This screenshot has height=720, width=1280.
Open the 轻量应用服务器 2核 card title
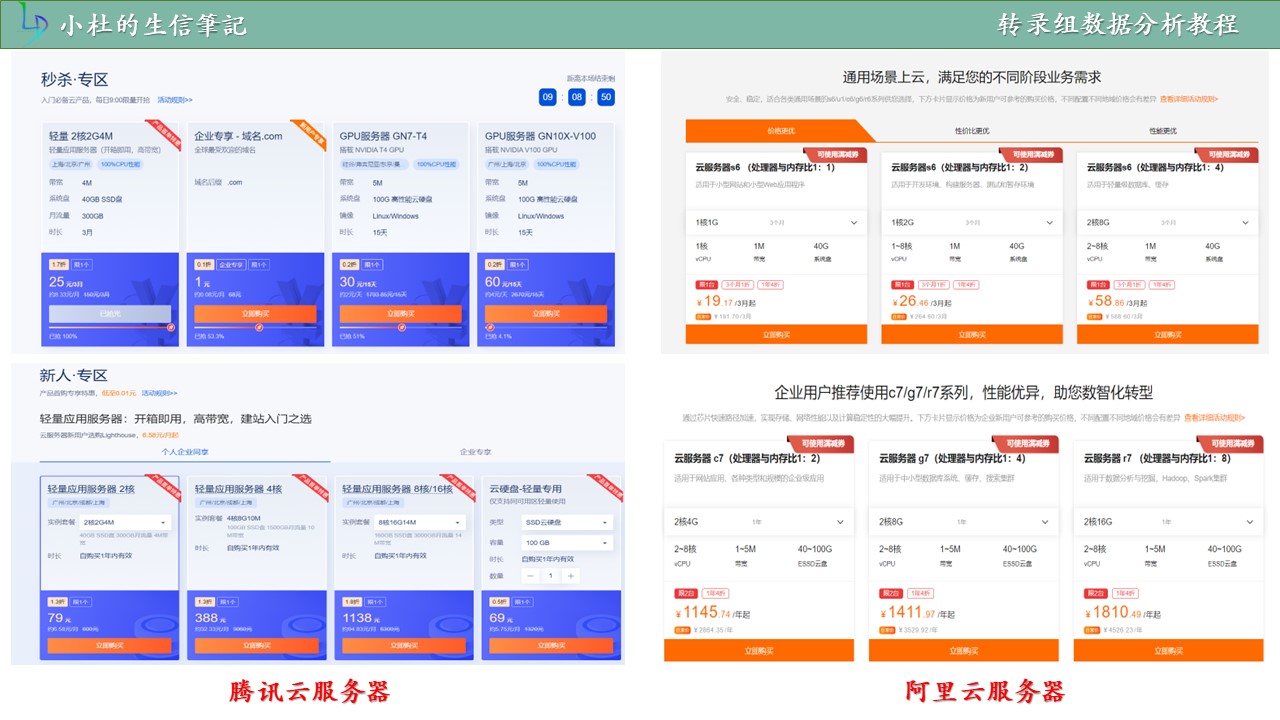[92, 489]
